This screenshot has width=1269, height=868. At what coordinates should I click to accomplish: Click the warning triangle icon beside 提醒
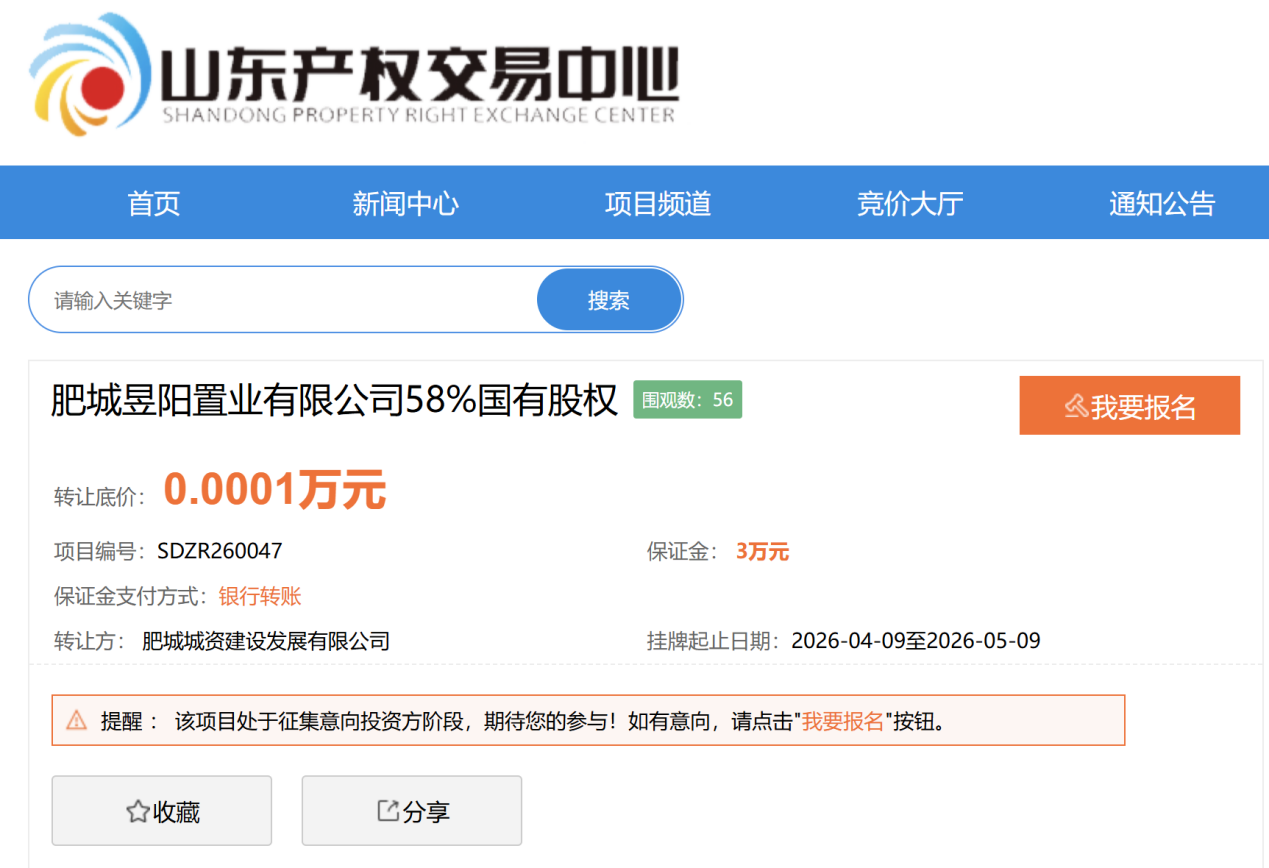[76, 721]
